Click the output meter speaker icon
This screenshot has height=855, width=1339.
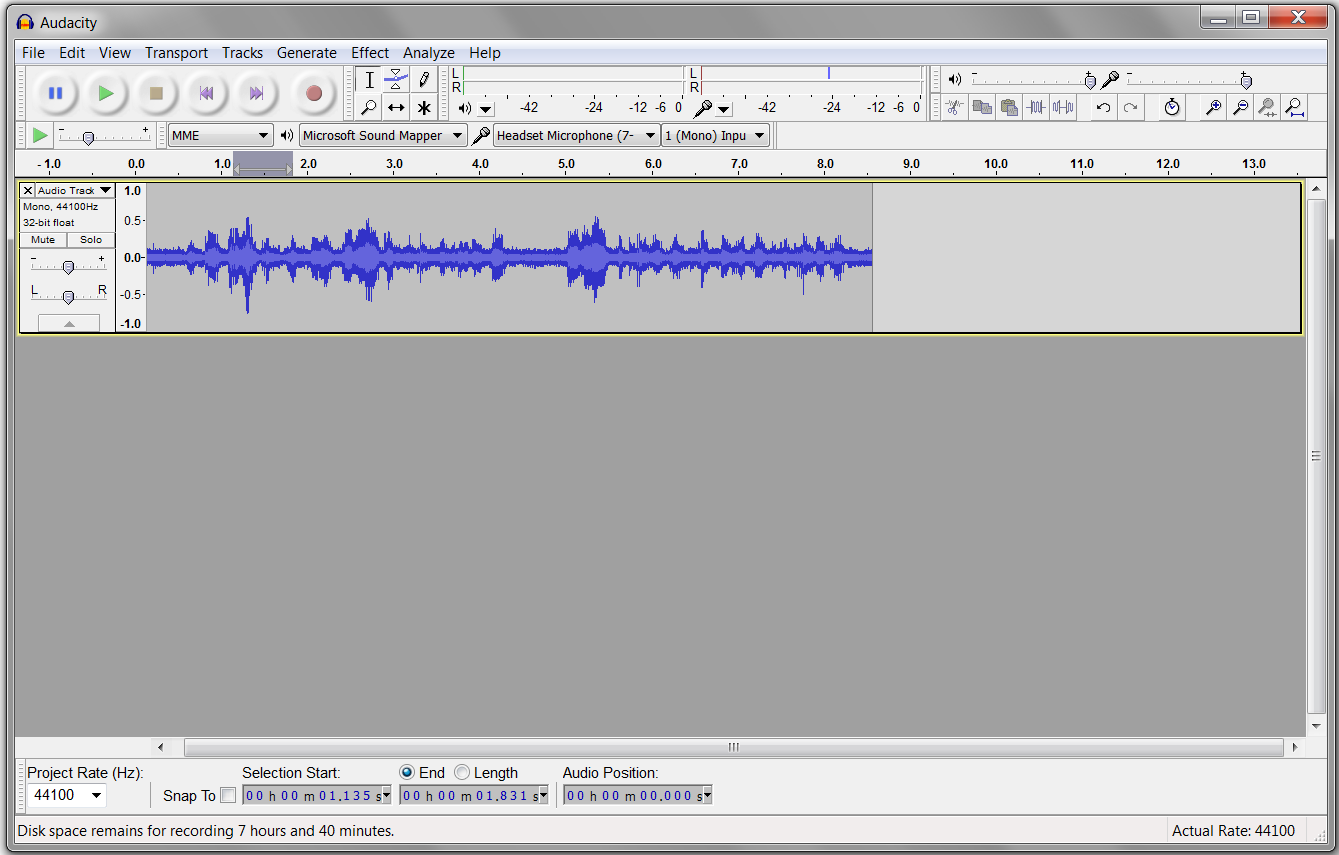click(465, 108)
